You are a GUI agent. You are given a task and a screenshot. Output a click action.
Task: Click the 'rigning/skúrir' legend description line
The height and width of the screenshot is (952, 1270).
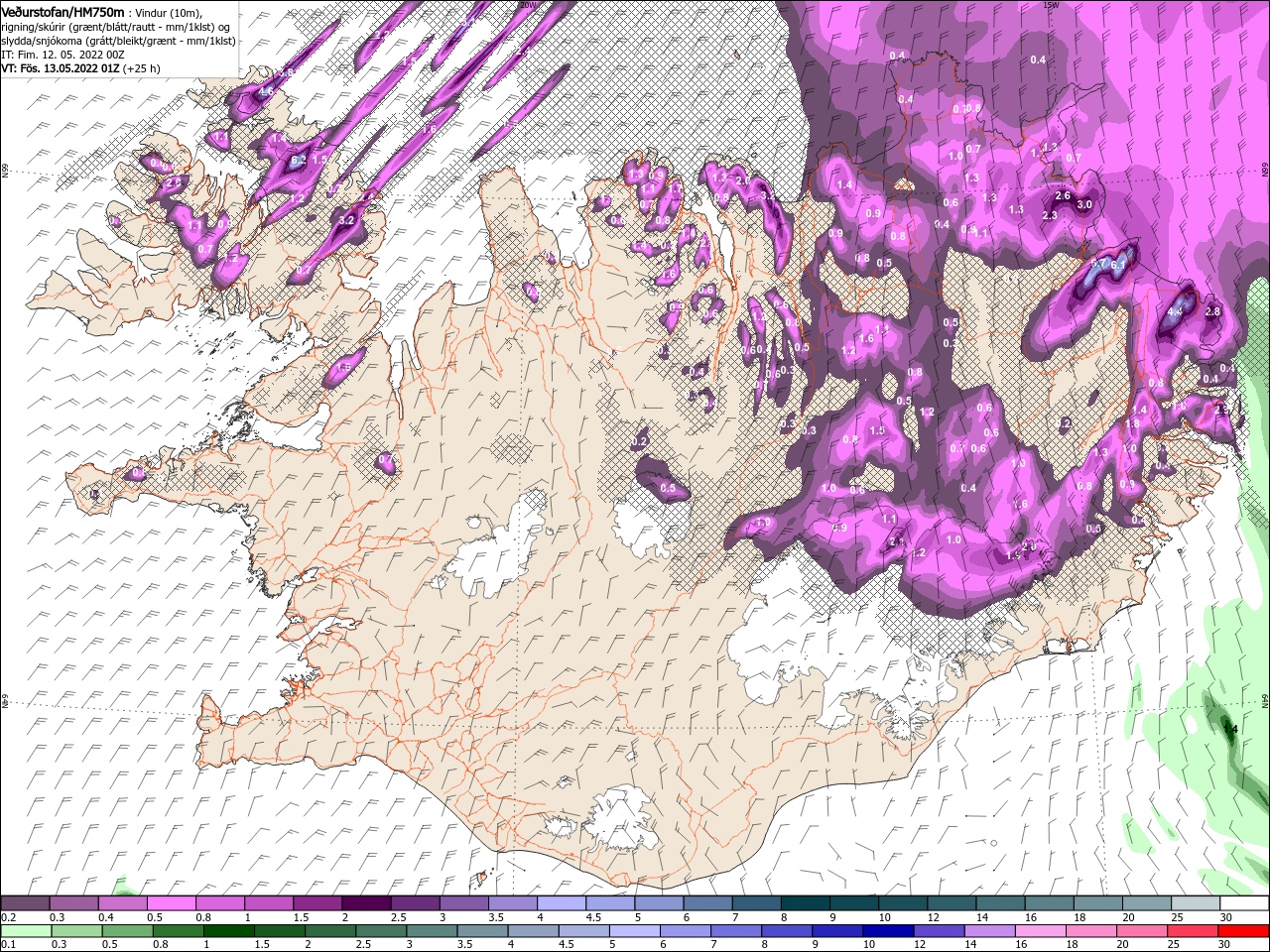point(115,26)
